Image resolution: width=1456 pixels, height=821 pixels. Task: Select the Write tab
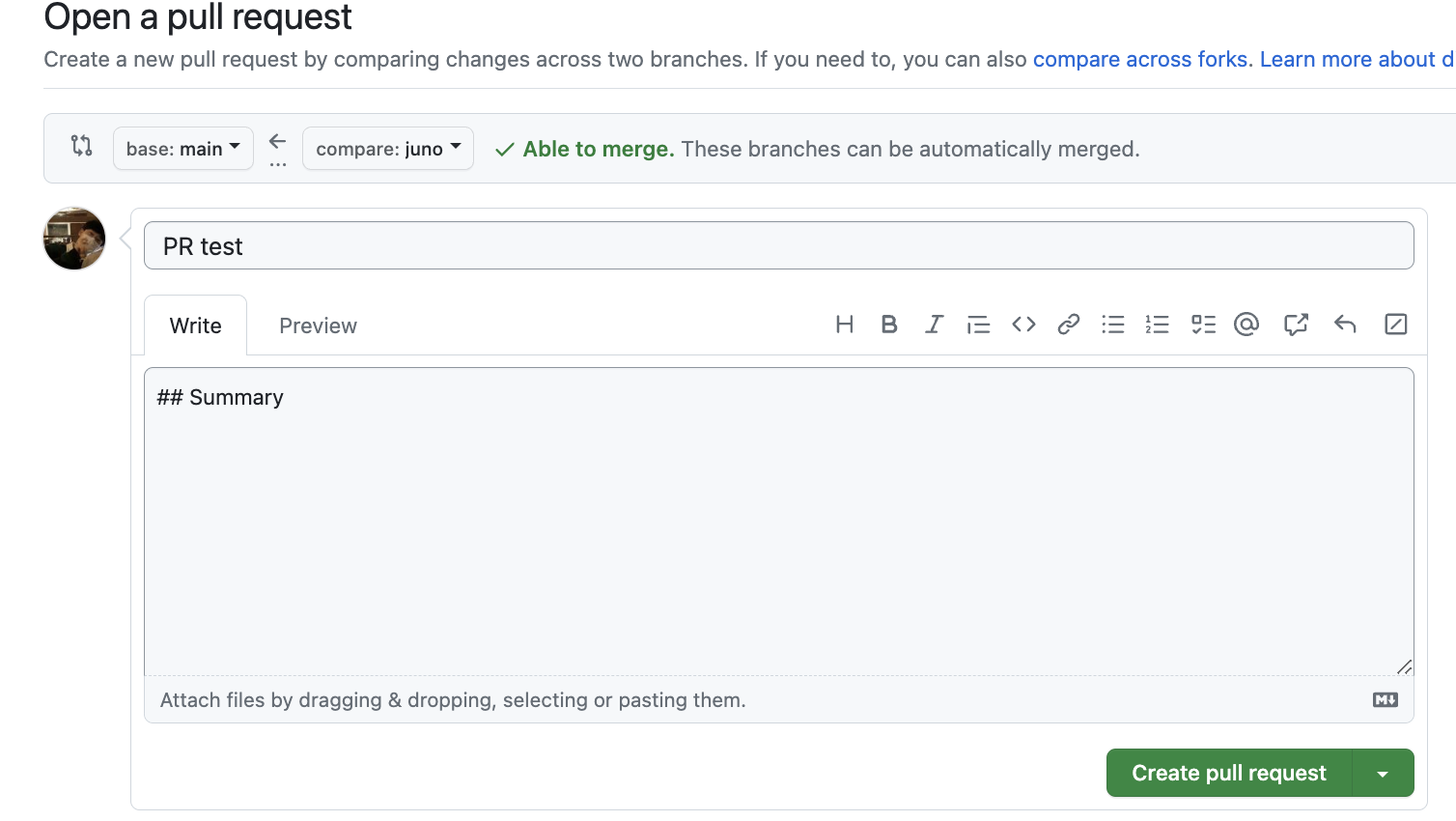(196, 326)
